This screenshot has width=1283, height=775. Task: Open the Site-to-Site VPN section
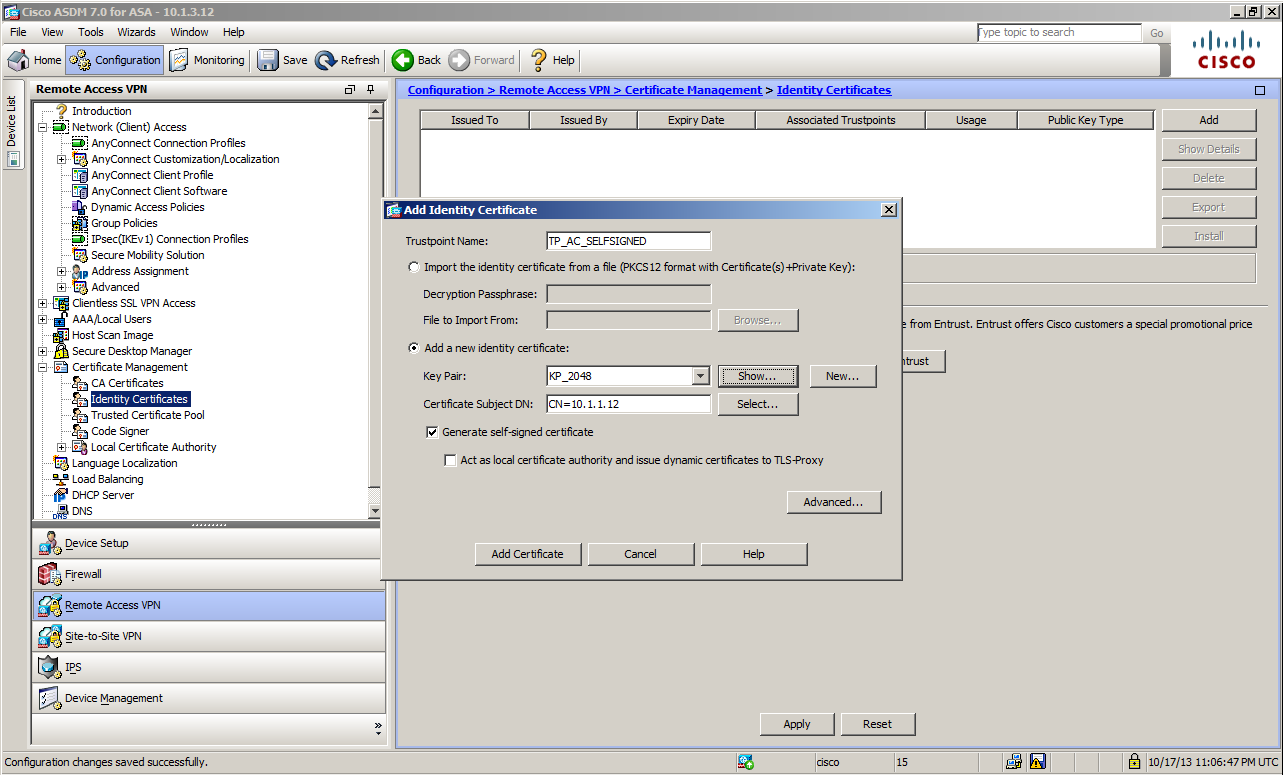click(208, 637)
